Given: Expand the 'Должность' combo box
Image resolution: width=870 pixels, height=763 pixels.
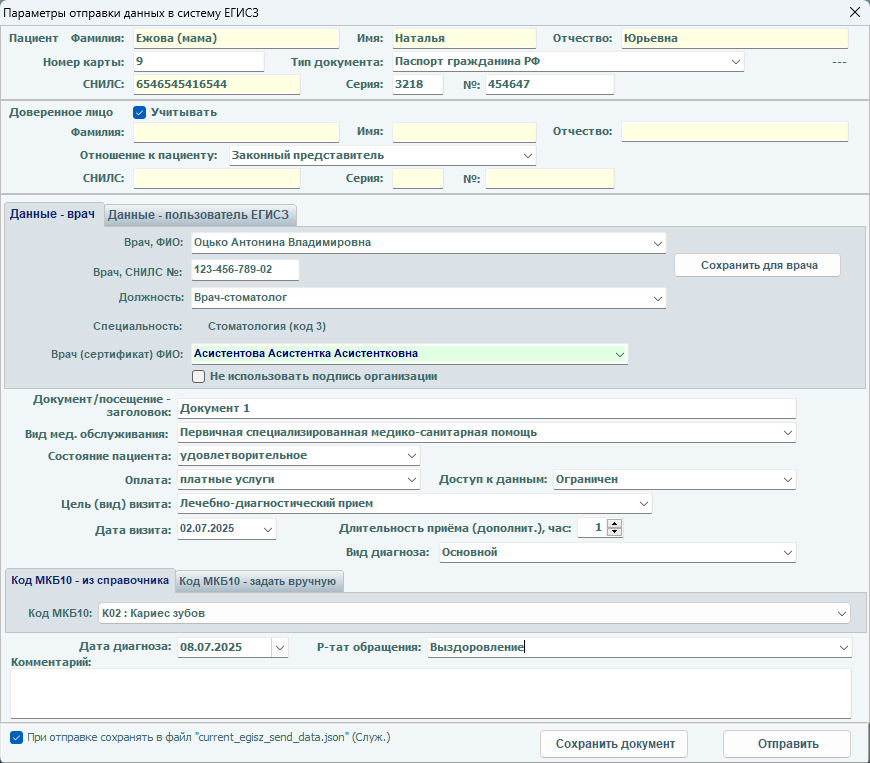Looking at the screenshot, I should pos(657,298).
